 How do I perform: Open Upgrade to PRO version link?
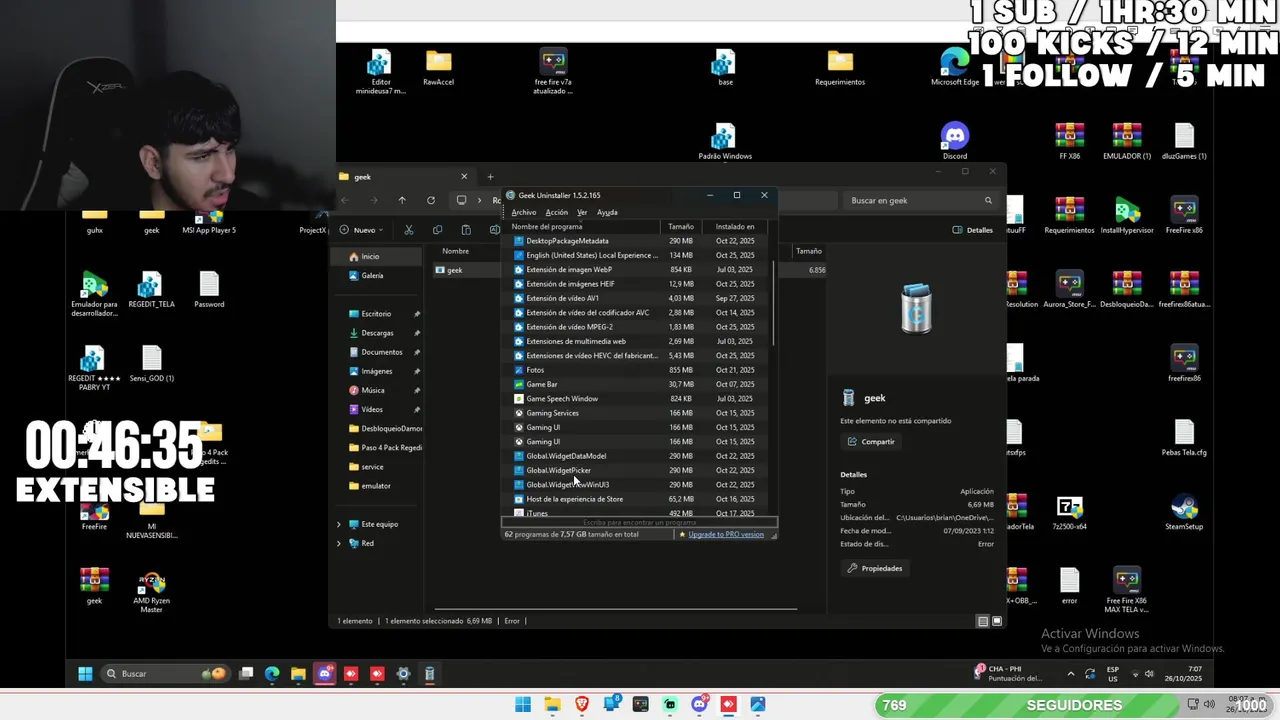pos(725,535)
